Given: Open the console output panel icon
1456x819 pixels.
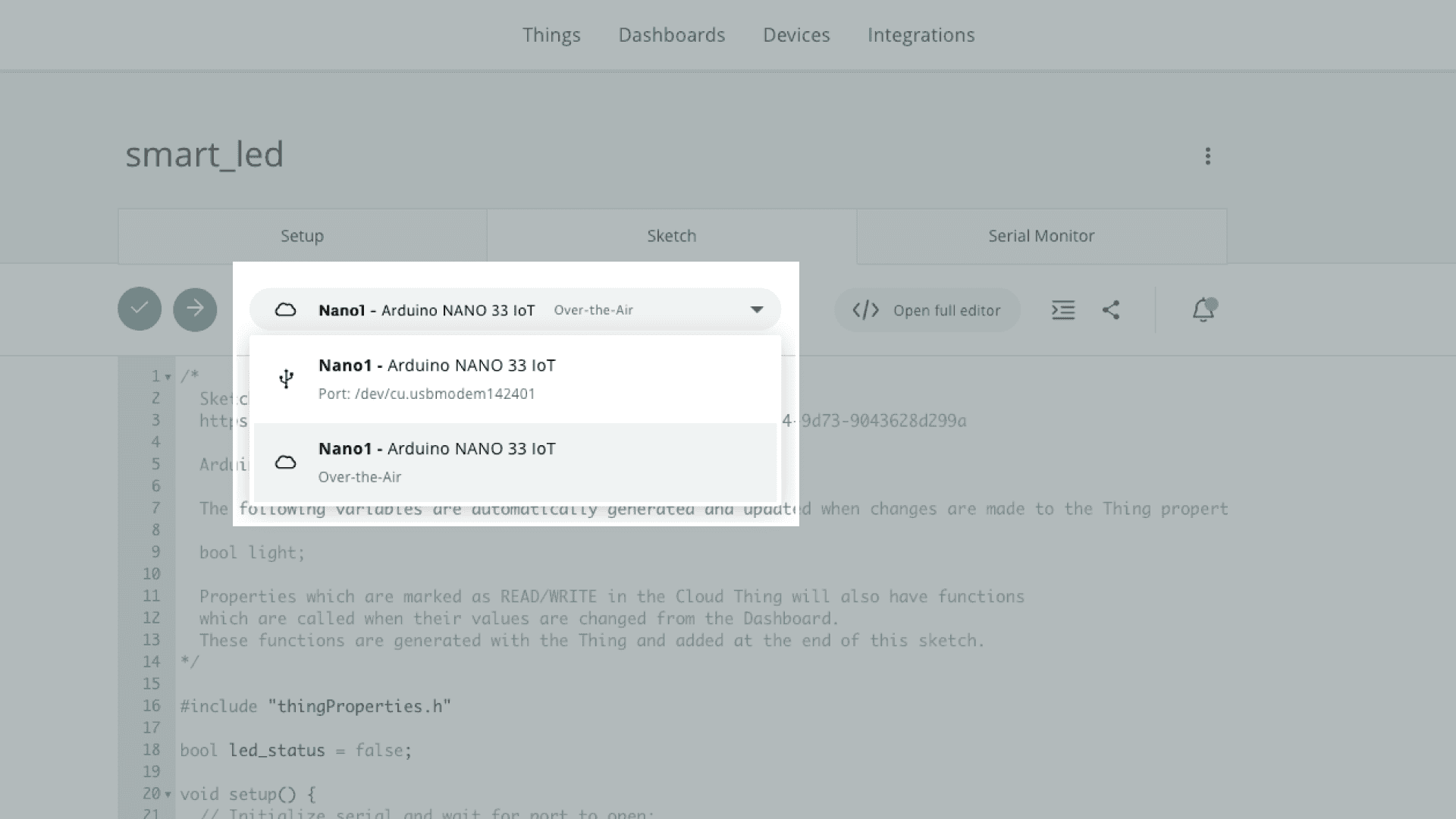Looking at the screenshot, I should 1063,309.
